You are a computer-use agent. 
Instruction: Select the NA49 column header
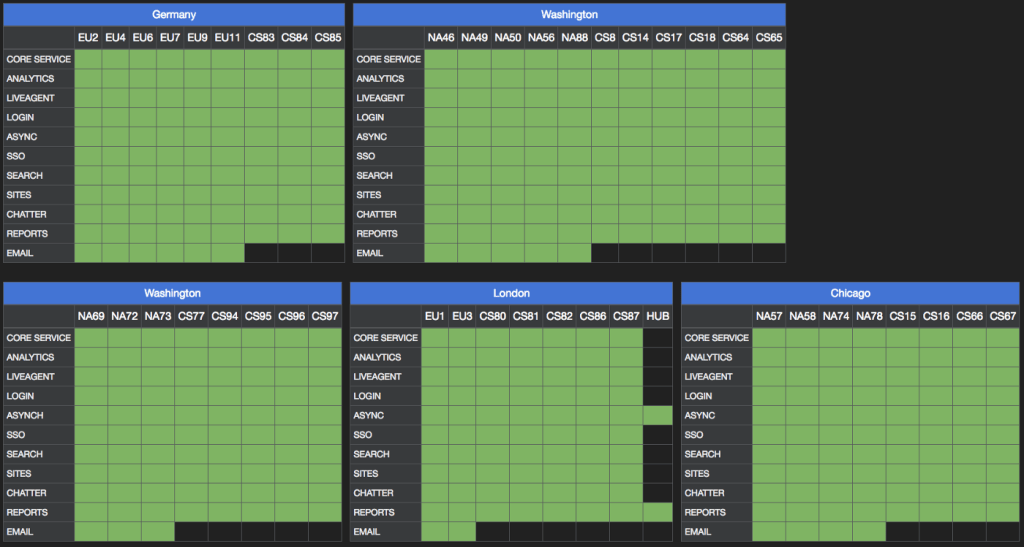click(x=474, y=38)
